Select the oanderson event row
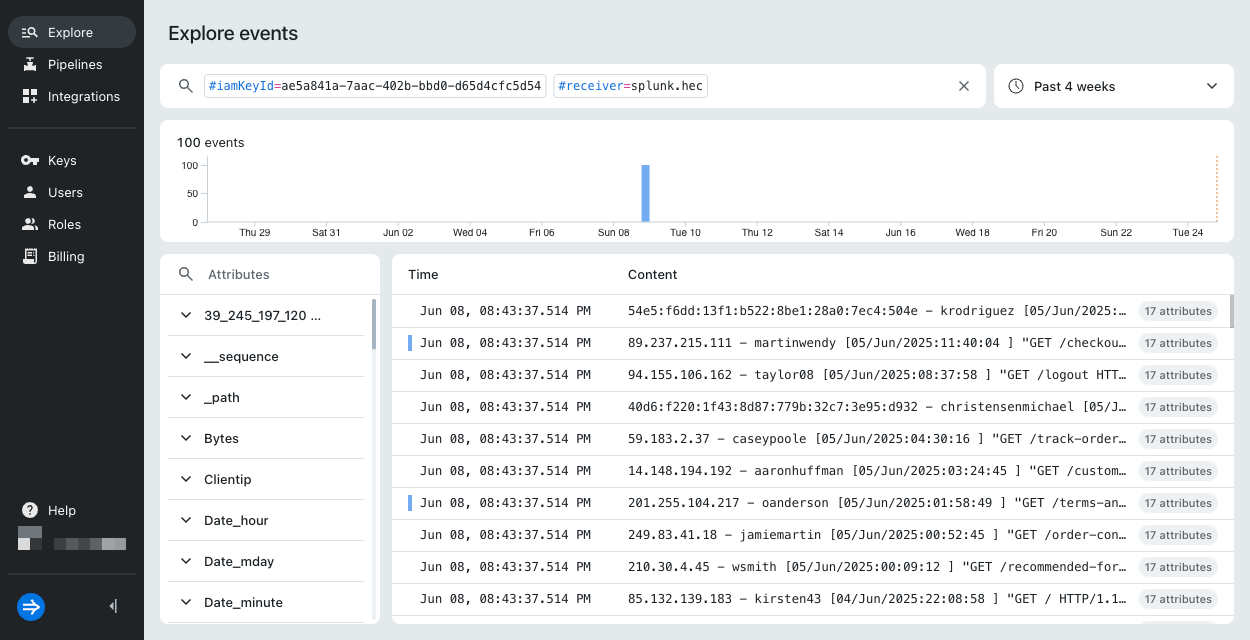This screenshot has height=640, width=1250. click(810, 503)
